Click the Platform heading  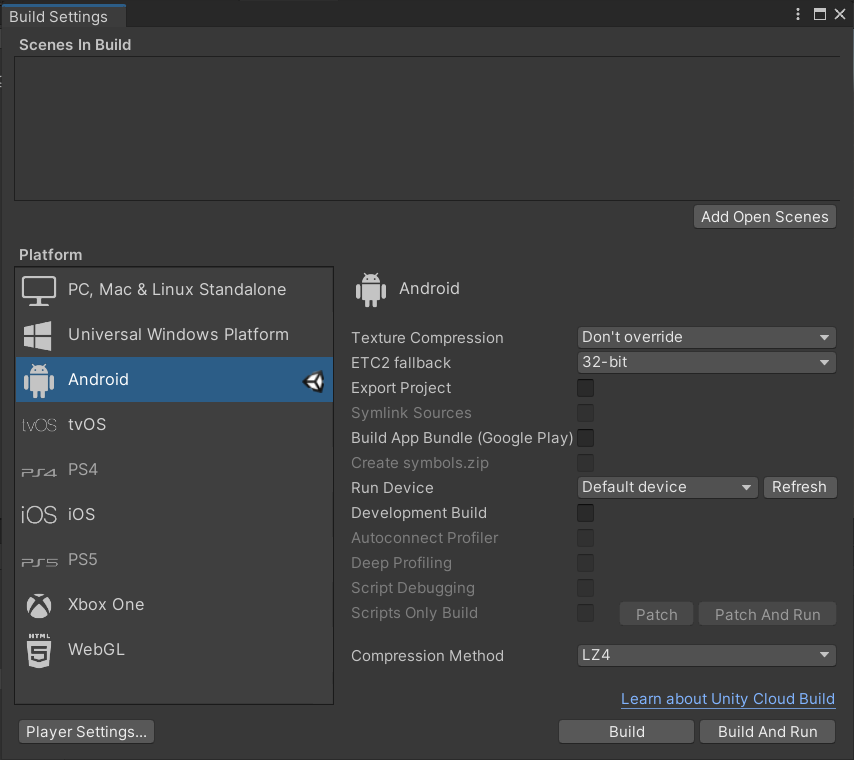point(51,255)
